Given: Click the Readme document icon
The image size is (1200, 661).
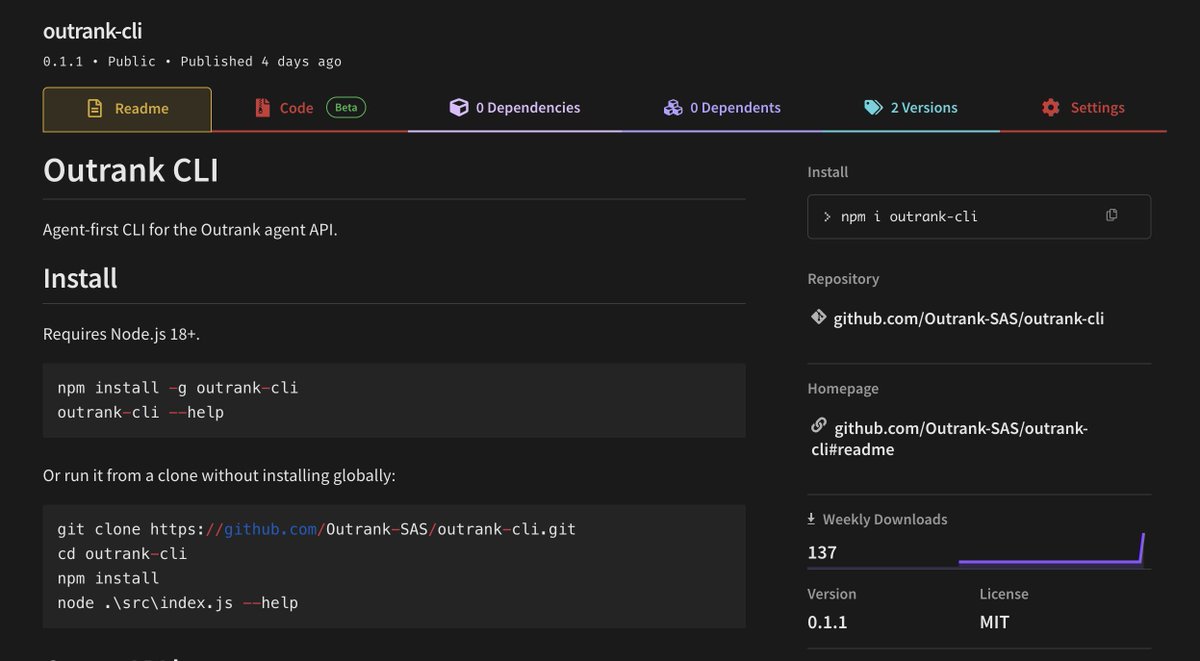Looking at the screenshot, I should click(95, 108).
